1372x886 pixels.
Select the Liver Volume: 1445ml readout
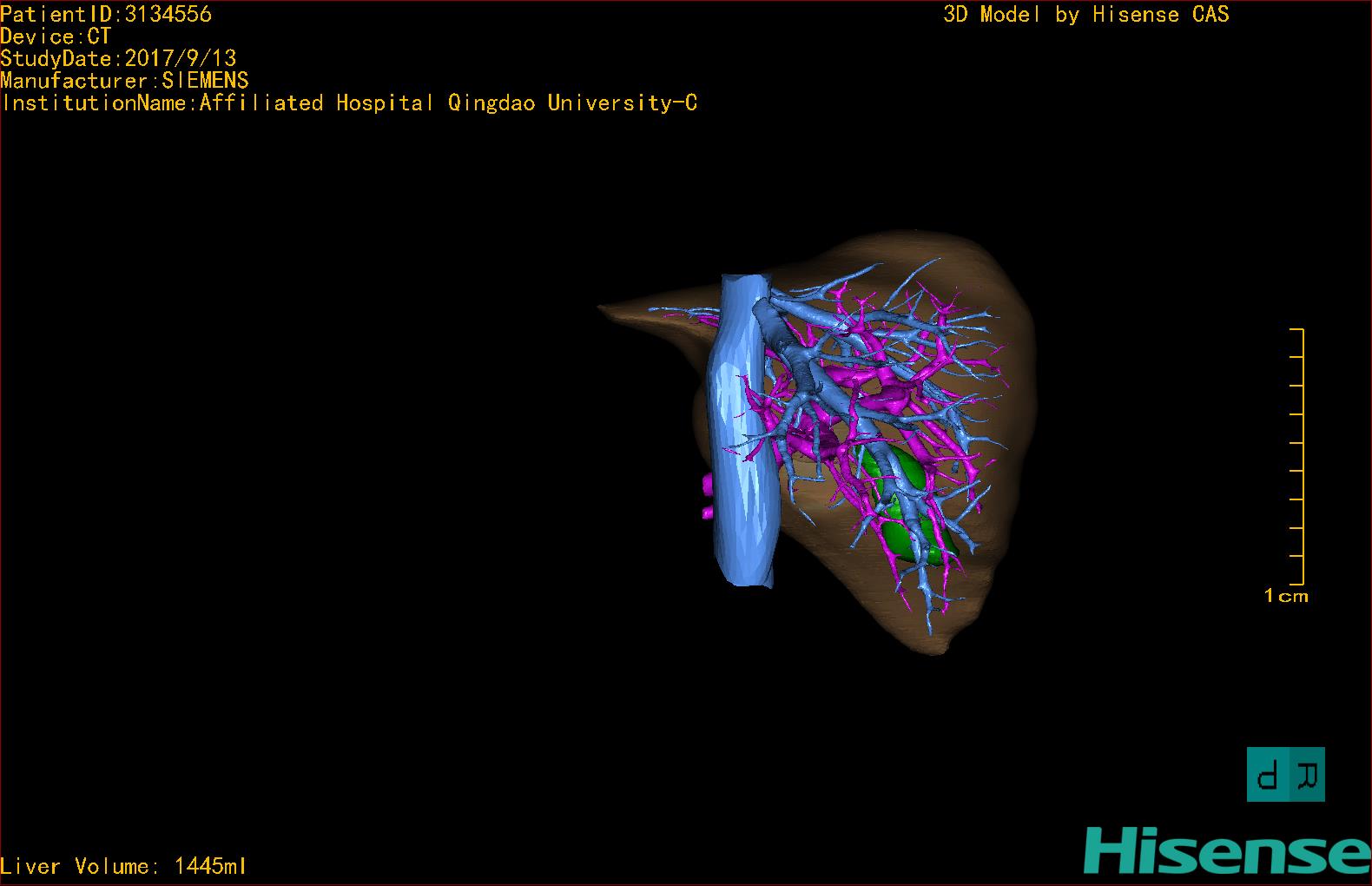123,866
